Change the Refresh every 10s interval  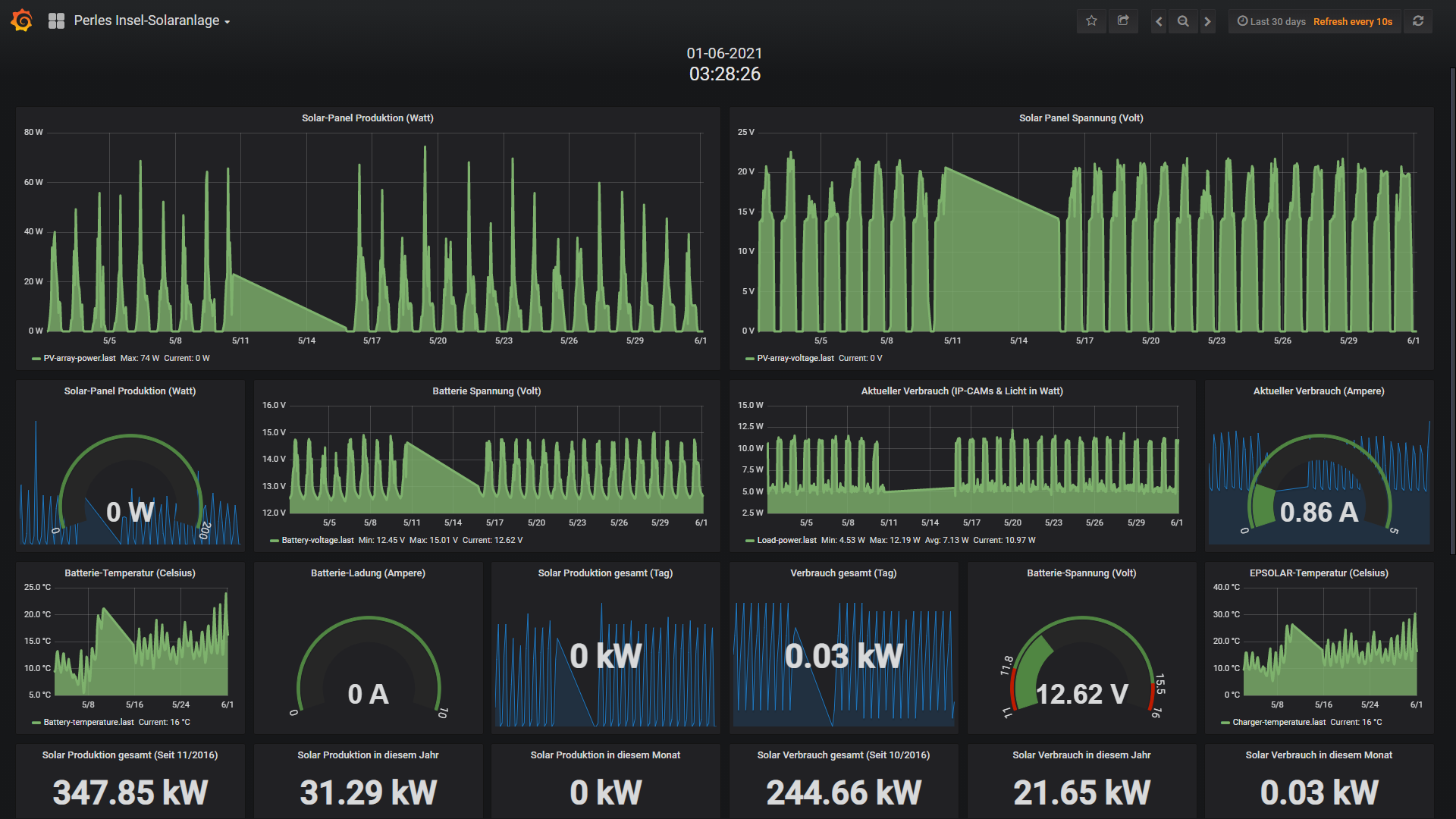(x=1352, y=21)
